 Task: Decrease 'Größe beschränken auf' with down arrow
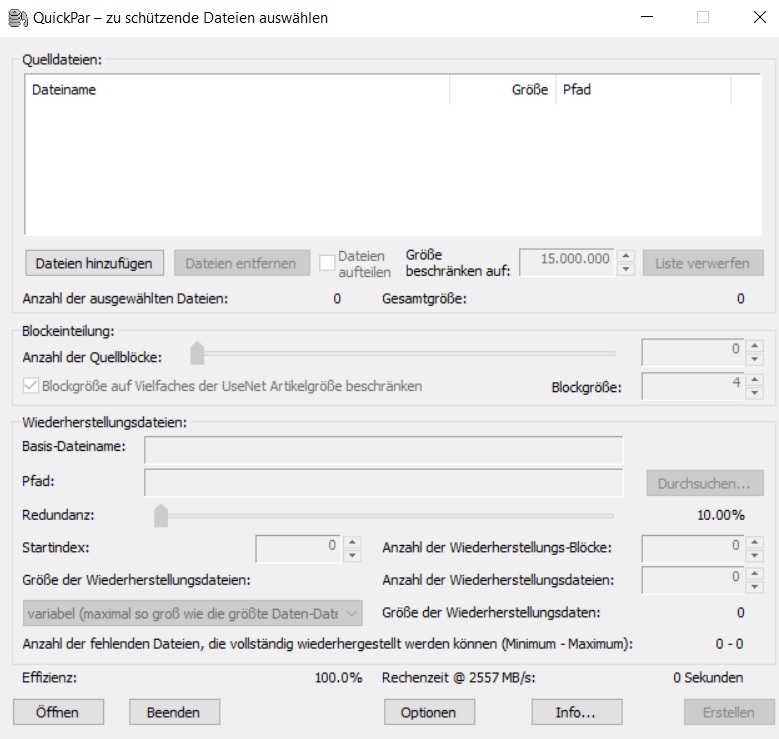(x=626, y=269)
